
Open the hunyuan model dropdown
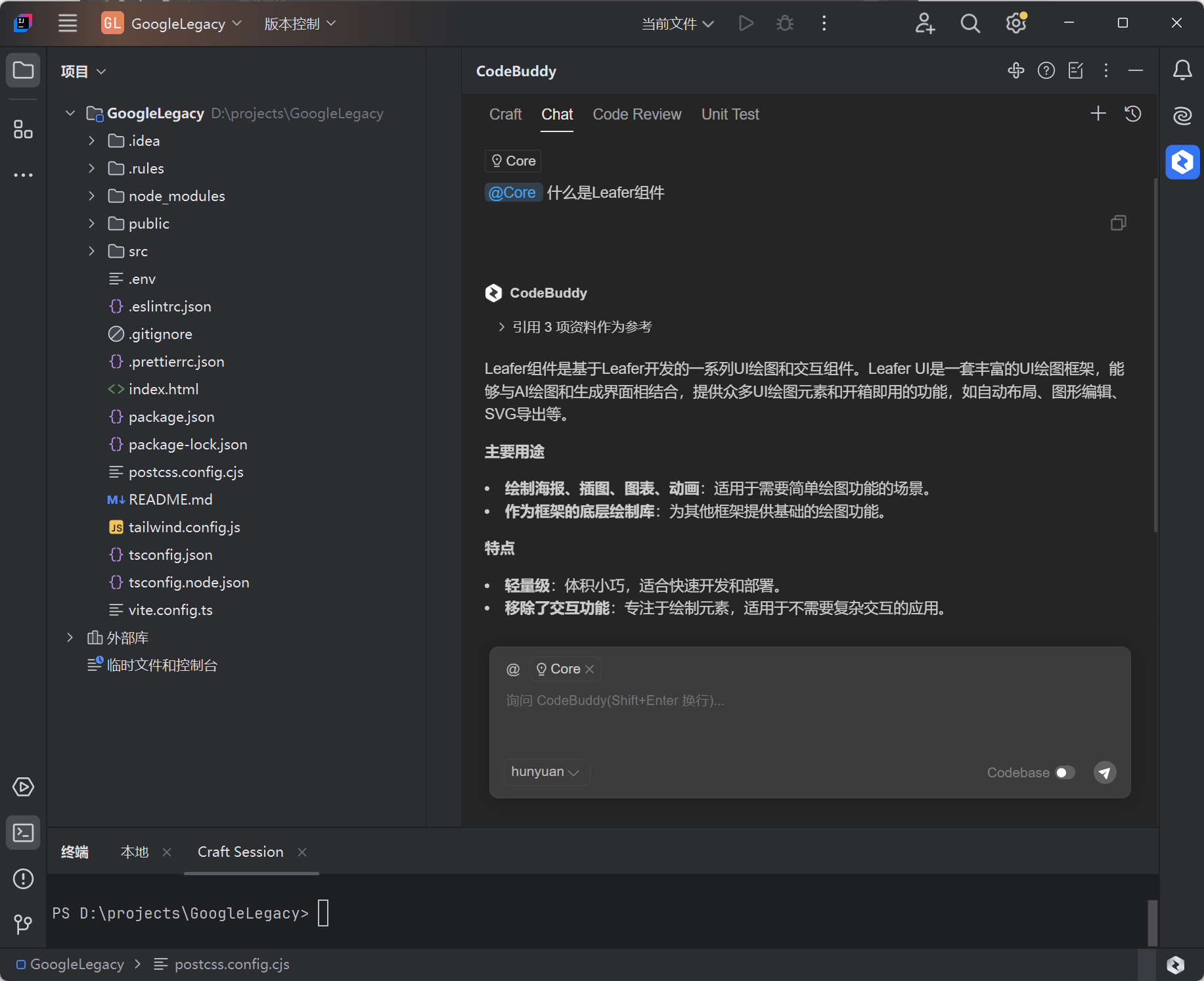click(545, 772)
